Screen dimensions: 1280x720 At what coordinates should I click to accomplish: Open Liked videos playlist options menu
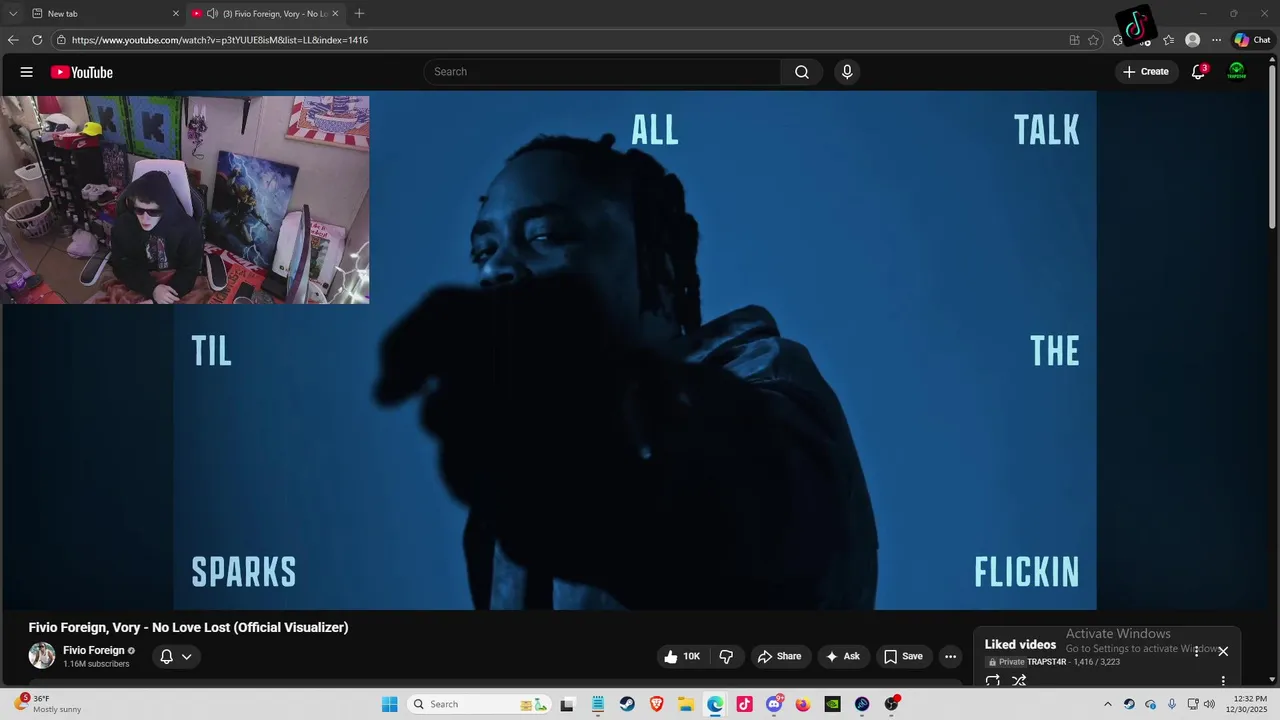tap(1196, 651)
